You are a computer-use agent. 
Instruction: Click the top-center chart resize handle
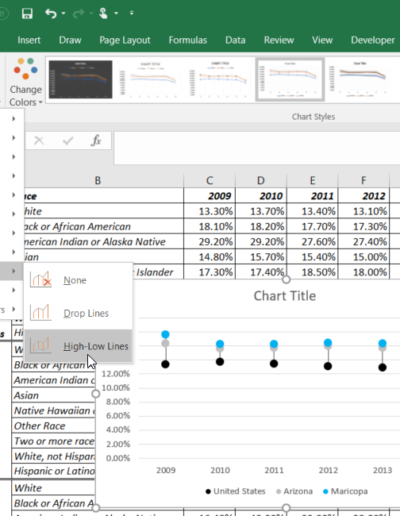pos(286,279)
